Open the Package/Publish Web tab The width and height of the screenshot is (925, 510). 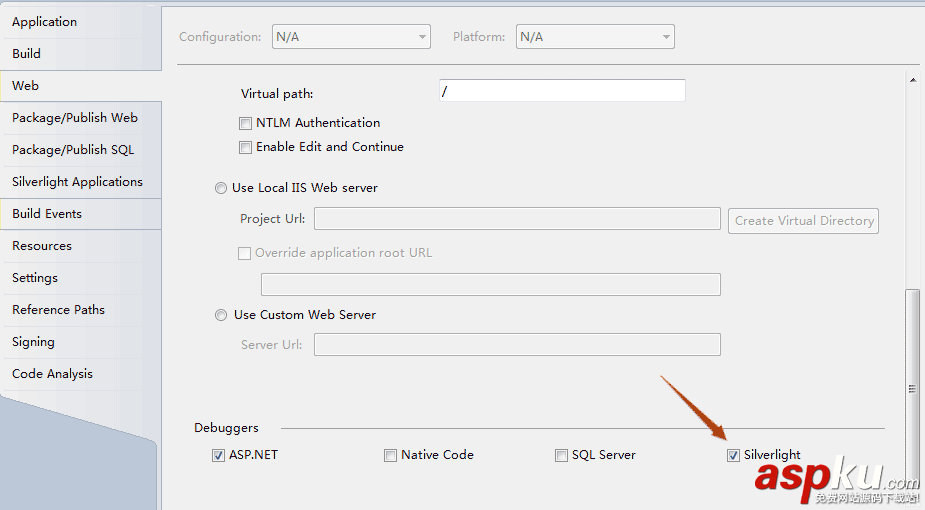coord(75,118)
